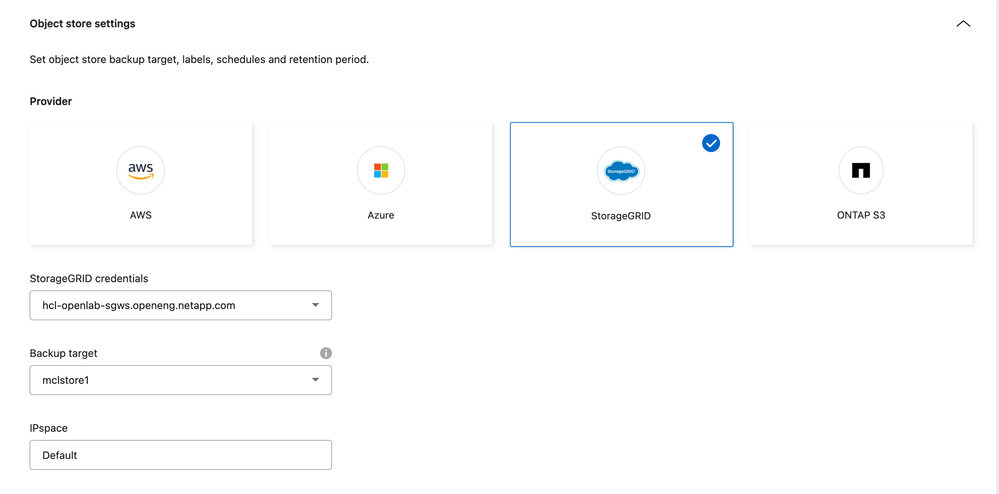Collapse the Object store settings chevron

(963, 24)
